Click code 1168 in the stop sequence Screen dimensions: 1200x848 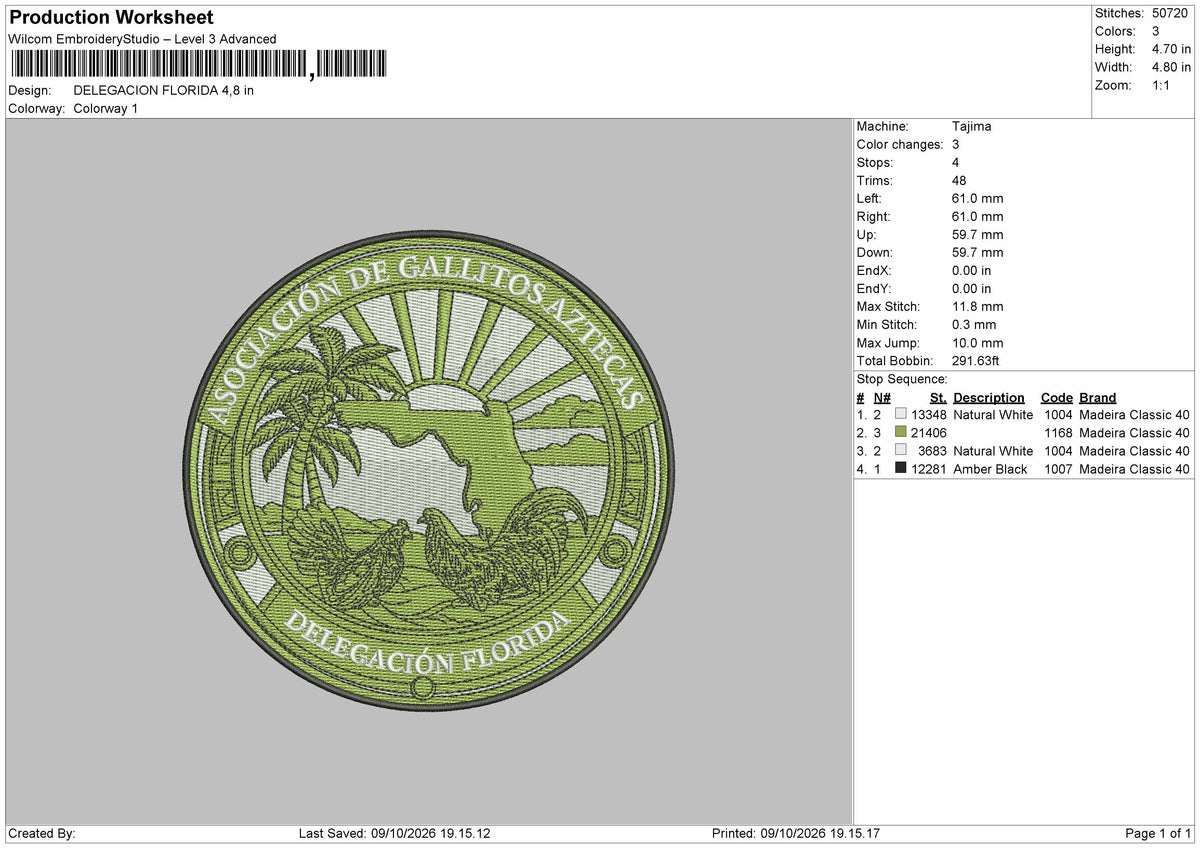(1058, 433)
